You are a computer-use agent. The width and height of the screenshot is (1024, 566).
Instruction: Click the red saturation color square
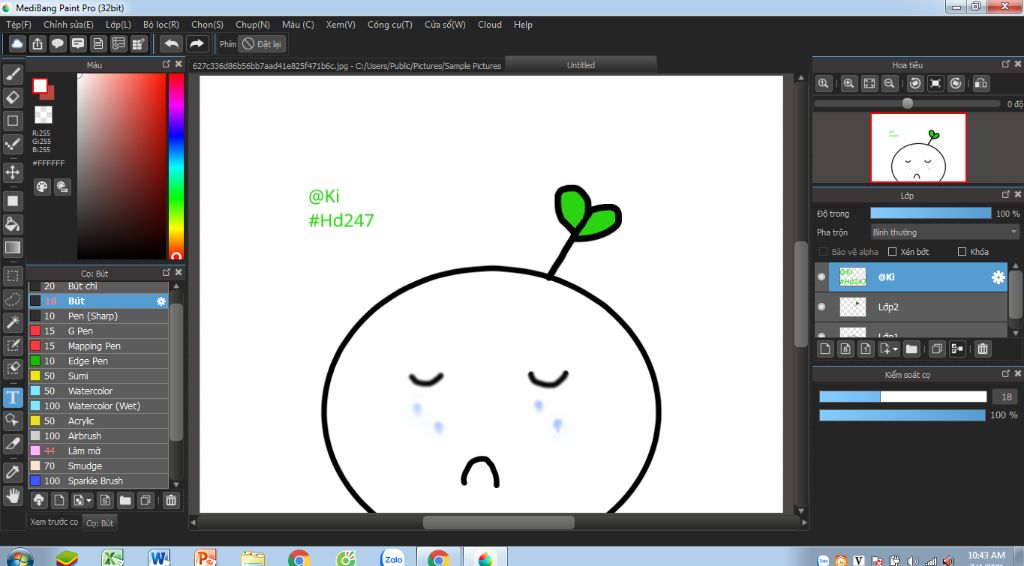121,166
